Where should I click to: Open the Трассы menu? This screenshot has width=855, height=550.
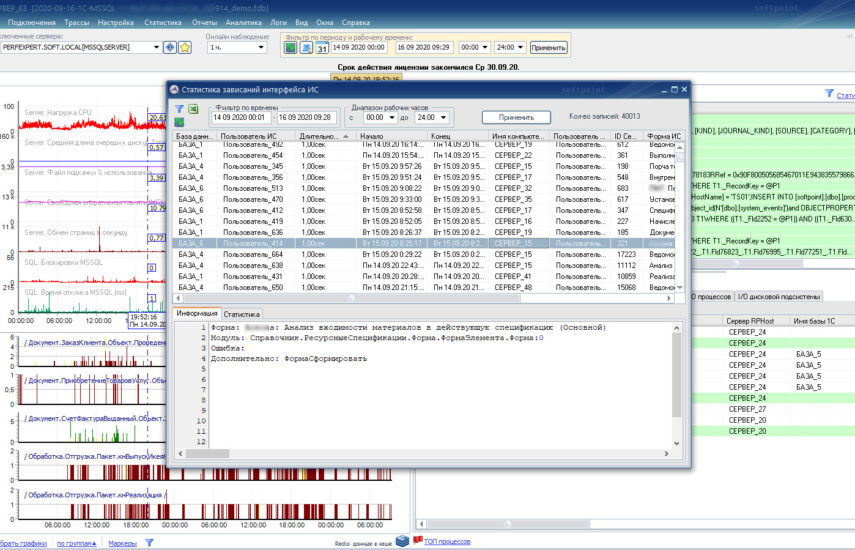tap(76, 22)
